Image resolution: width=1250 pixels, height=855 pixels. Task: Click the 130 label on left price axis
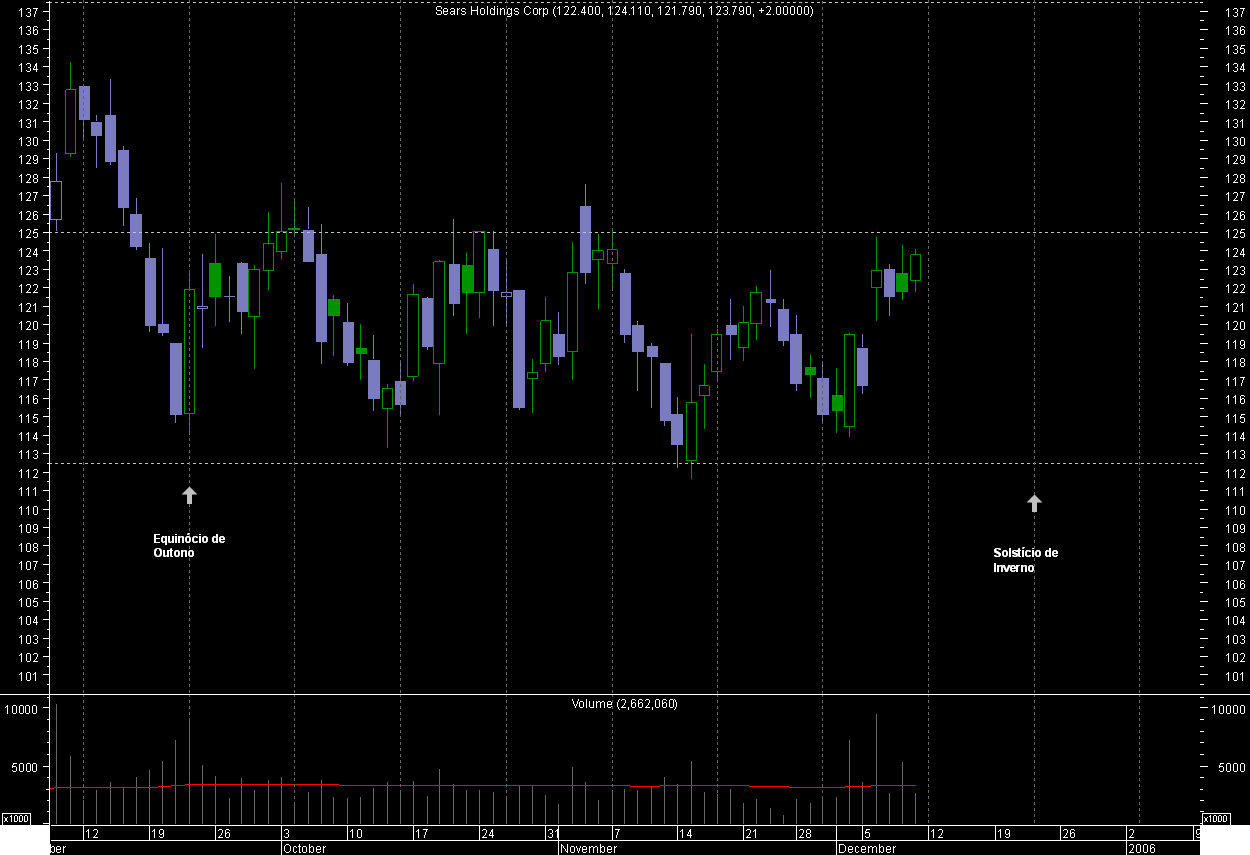(x=28, y=142)
